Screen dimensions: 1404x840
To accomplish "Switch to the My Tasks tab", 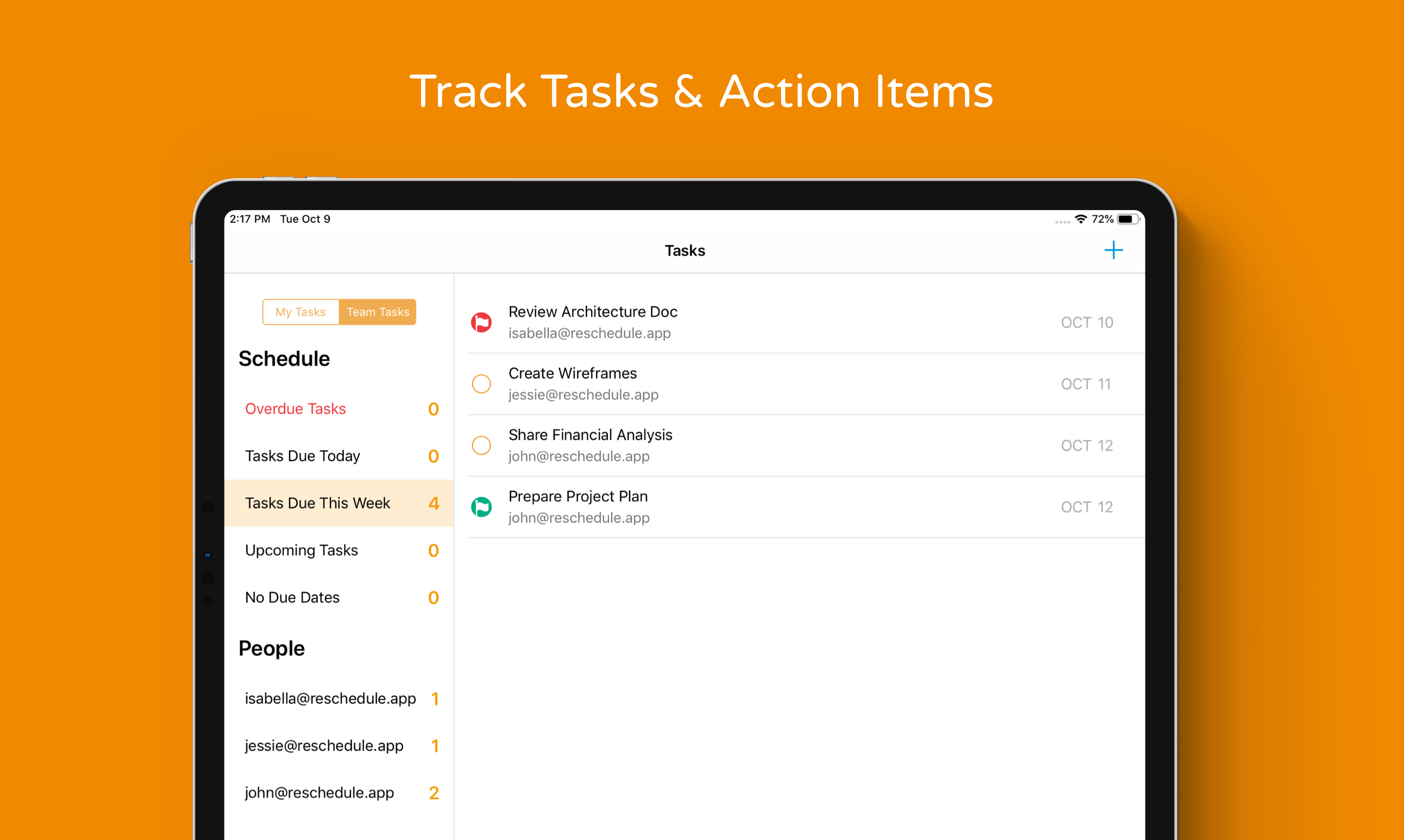I will tap(301, 312).
